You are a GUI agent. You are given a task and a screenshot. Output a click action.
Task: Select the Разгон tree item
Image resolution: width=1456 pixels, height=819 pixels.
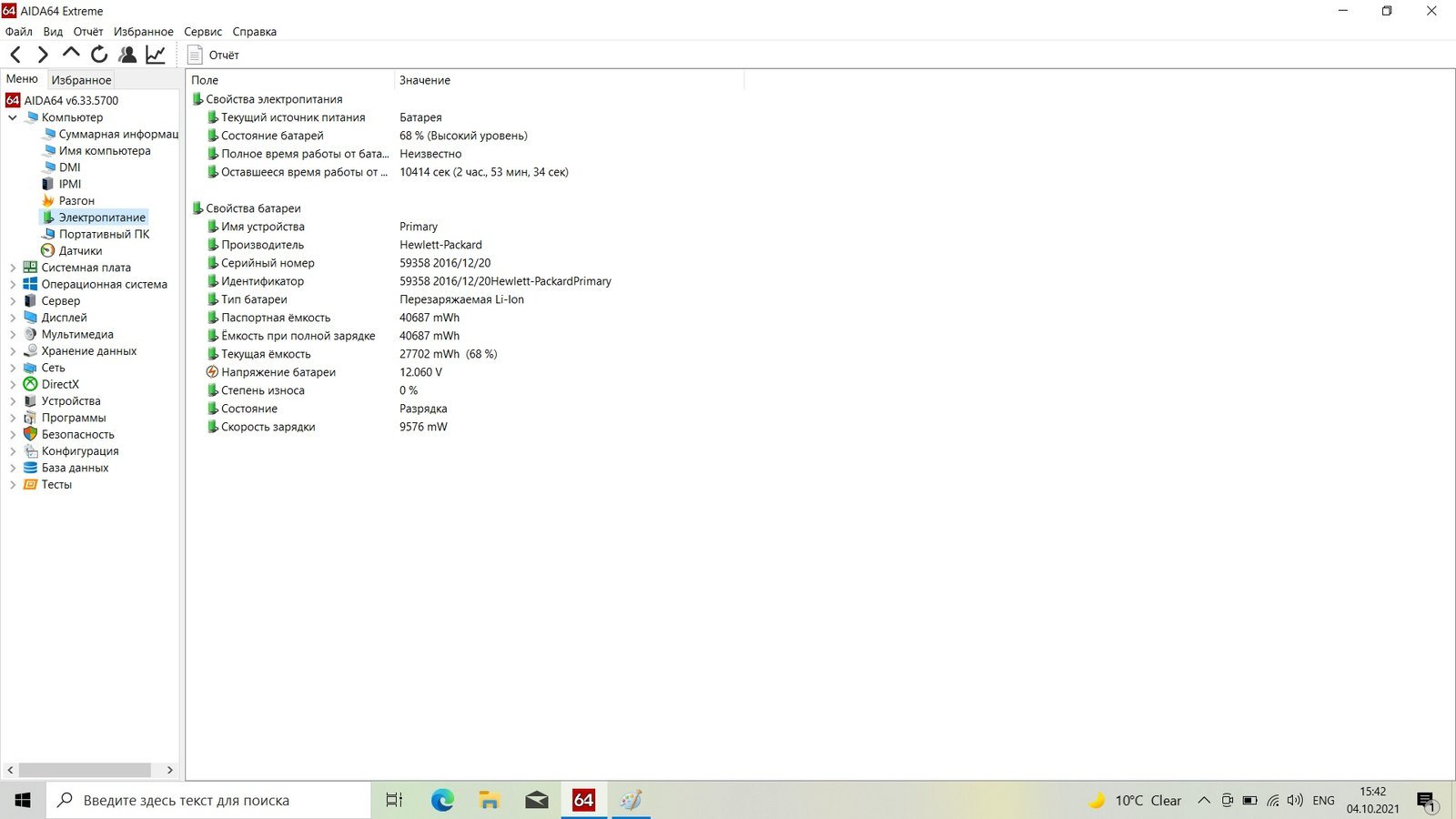coord(68,200)
